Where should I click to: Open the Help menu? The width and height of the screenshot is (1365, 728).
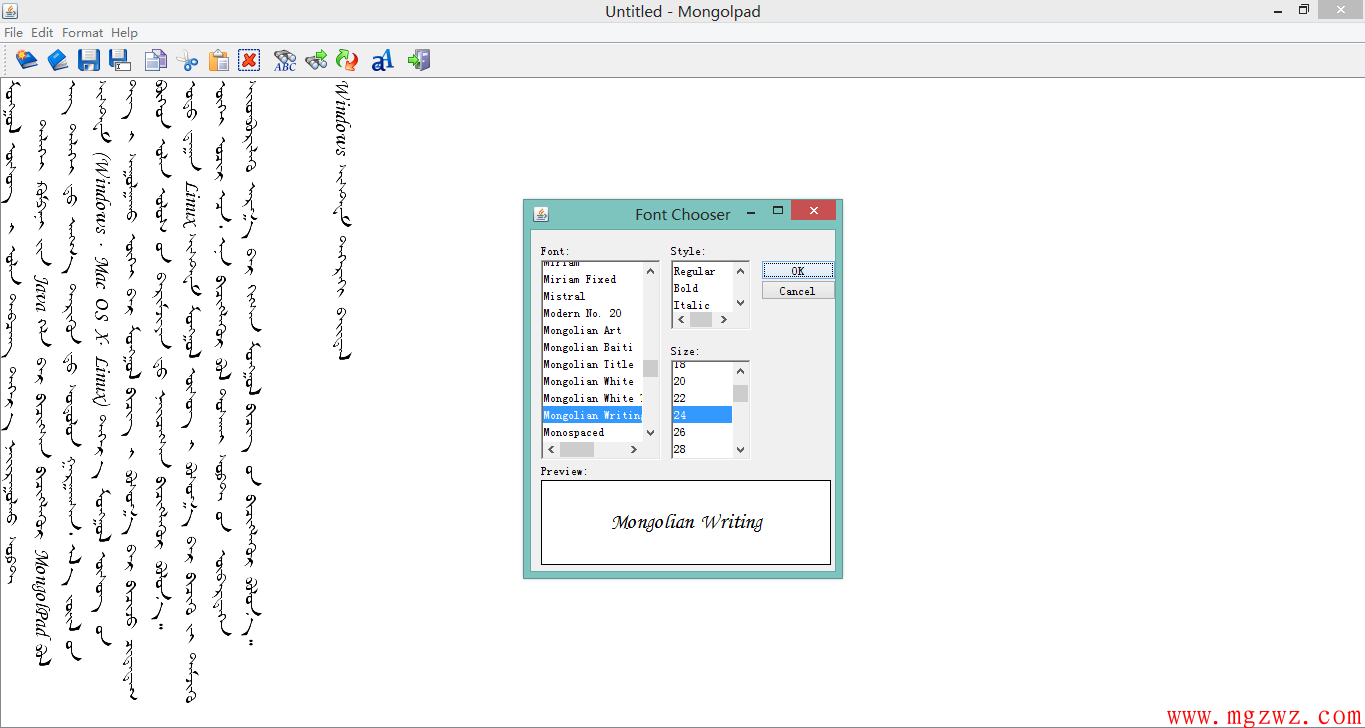coord(124,33)
